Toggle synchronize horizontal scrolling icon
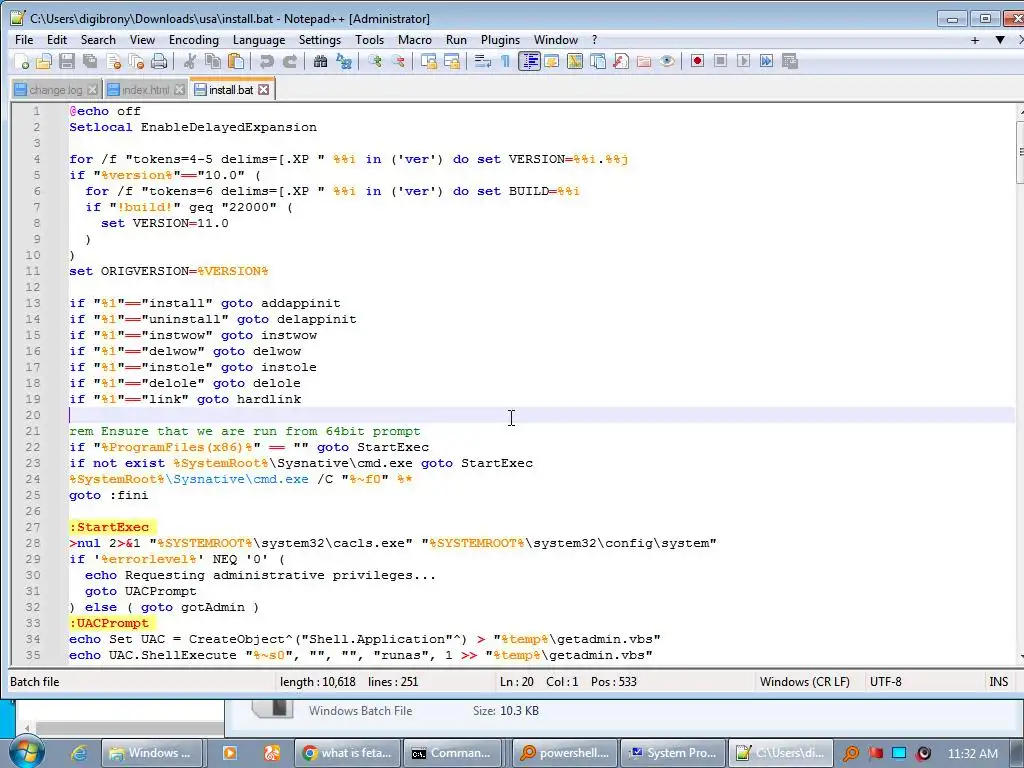This screenshot has height=768, width=1024. pyautogui.click(x=452, y=61)
